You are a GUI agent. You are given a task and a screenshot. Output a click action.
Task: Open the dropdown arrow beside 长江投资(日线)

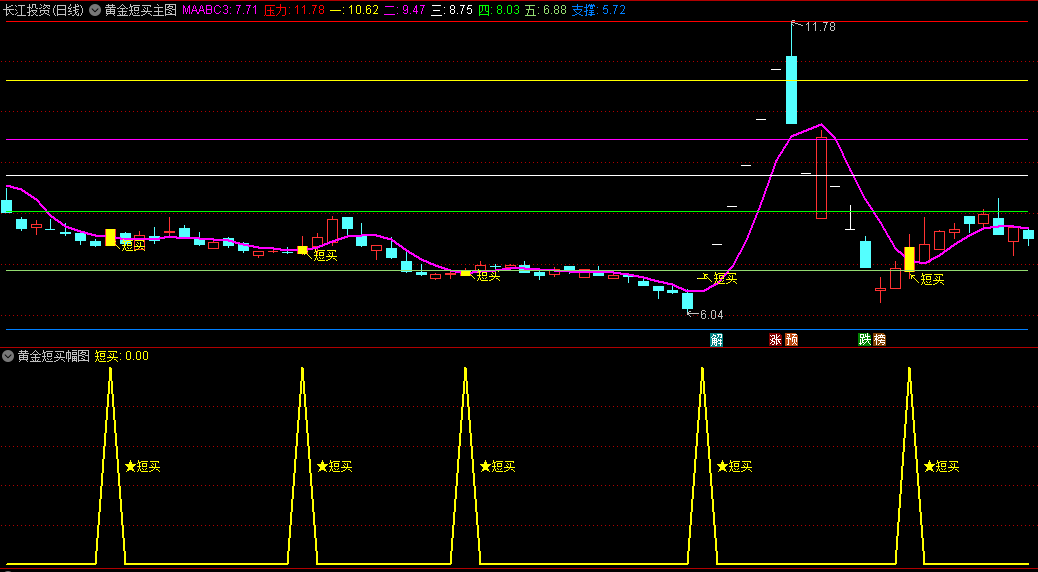[x=95, y=10]
